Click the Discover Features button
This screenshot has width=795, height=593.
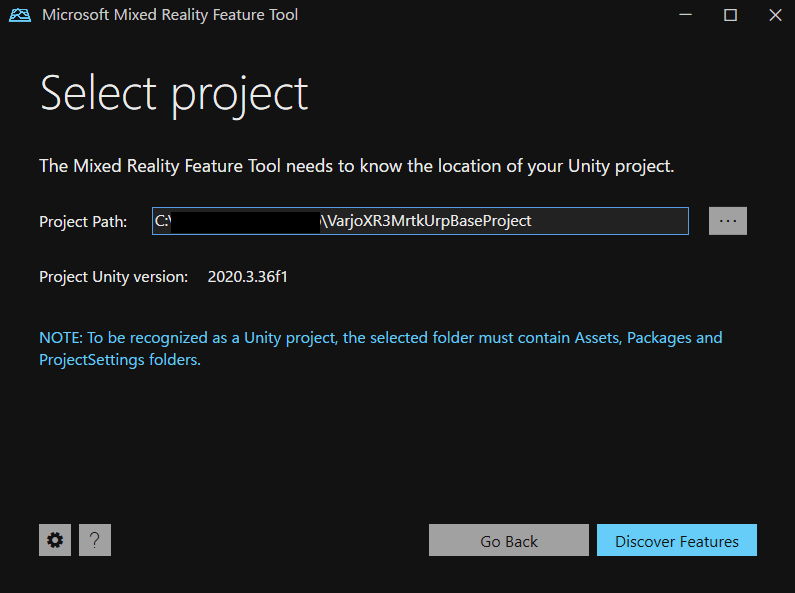pos(676,540)
